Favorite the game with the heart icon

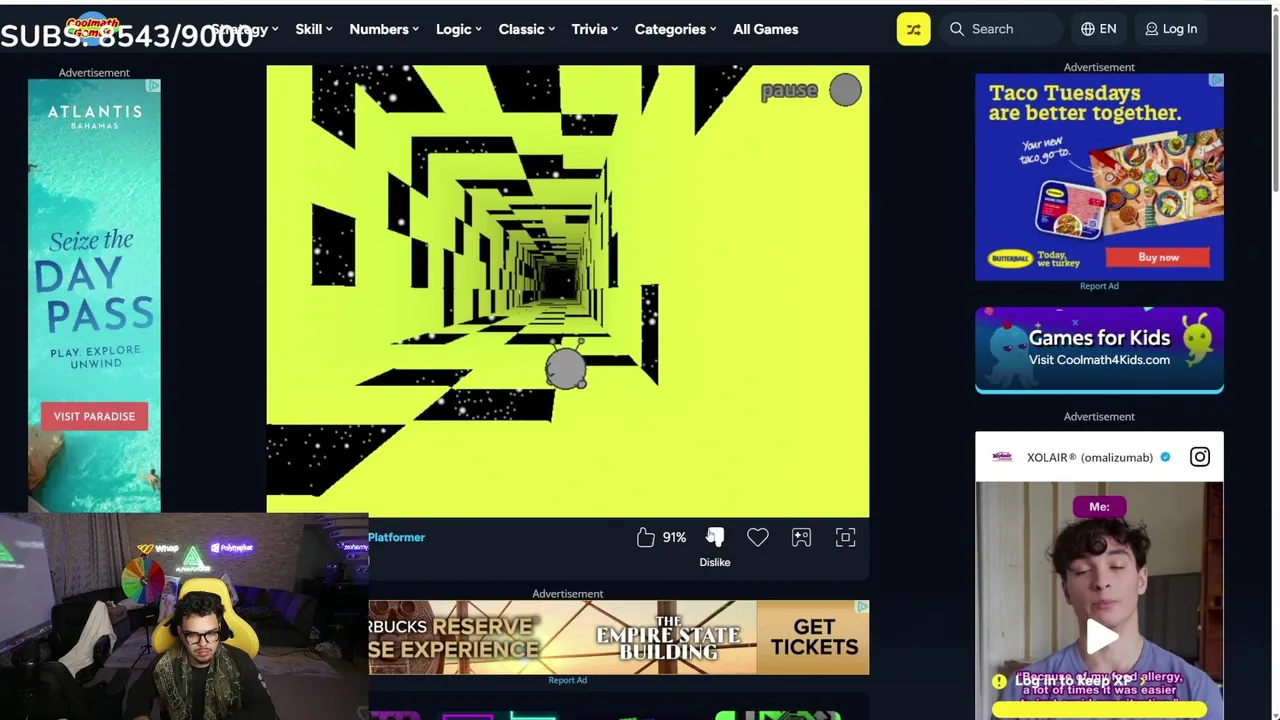click(x=758, y=538)
